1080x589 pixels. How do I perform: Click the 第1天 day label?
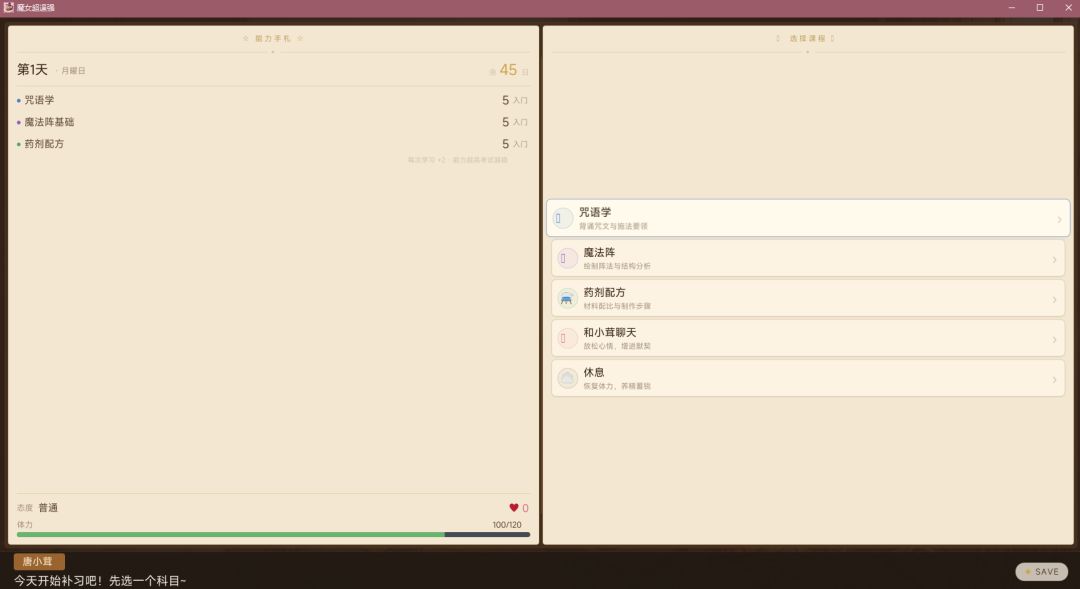32,70
